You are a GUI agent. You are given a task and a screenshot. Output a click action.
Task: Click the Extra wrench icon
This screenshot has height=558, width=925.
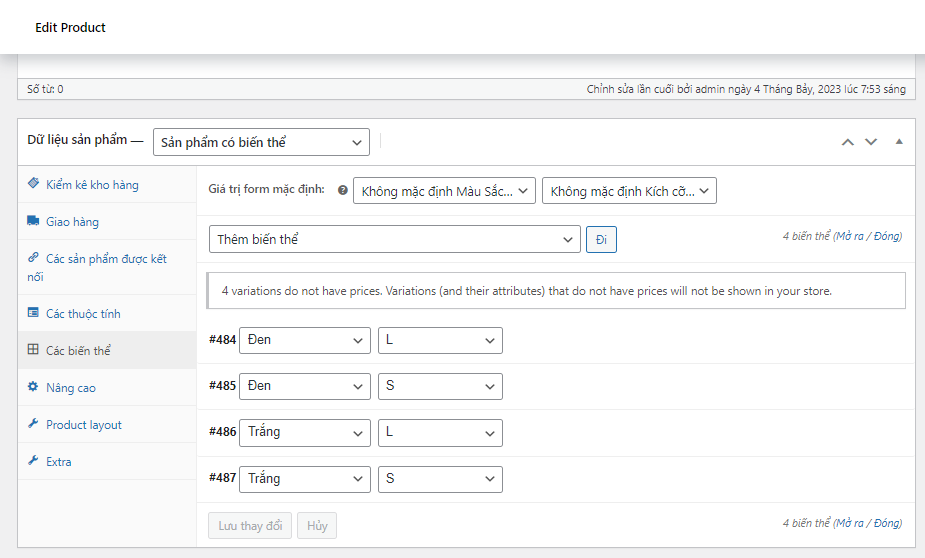pyautogui.click(x=33, y=460)
